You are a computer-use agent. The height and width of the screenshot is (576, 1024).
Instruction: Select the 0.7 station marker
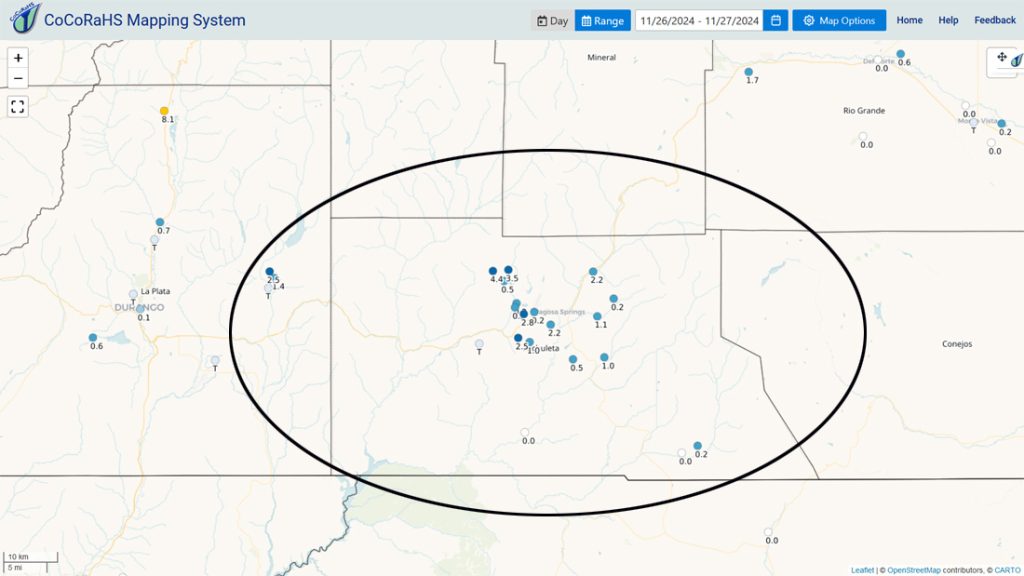tap(160, 223)
